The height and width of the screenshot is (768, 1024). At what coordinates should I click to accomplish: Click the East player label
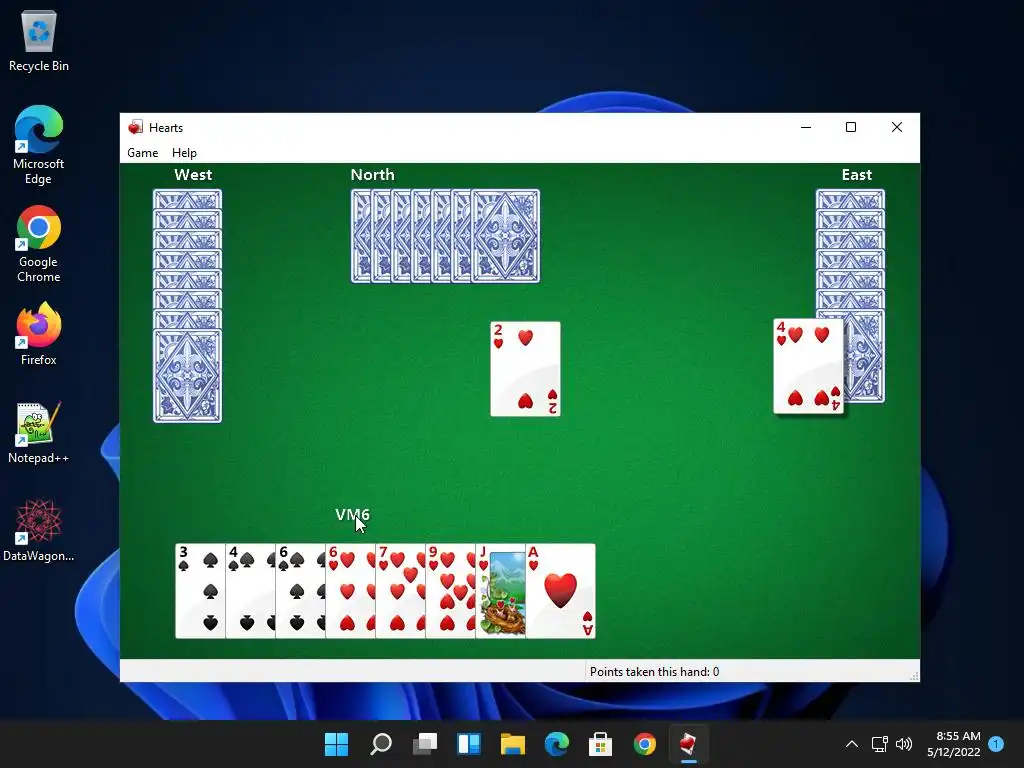click(x=856, y=174)
